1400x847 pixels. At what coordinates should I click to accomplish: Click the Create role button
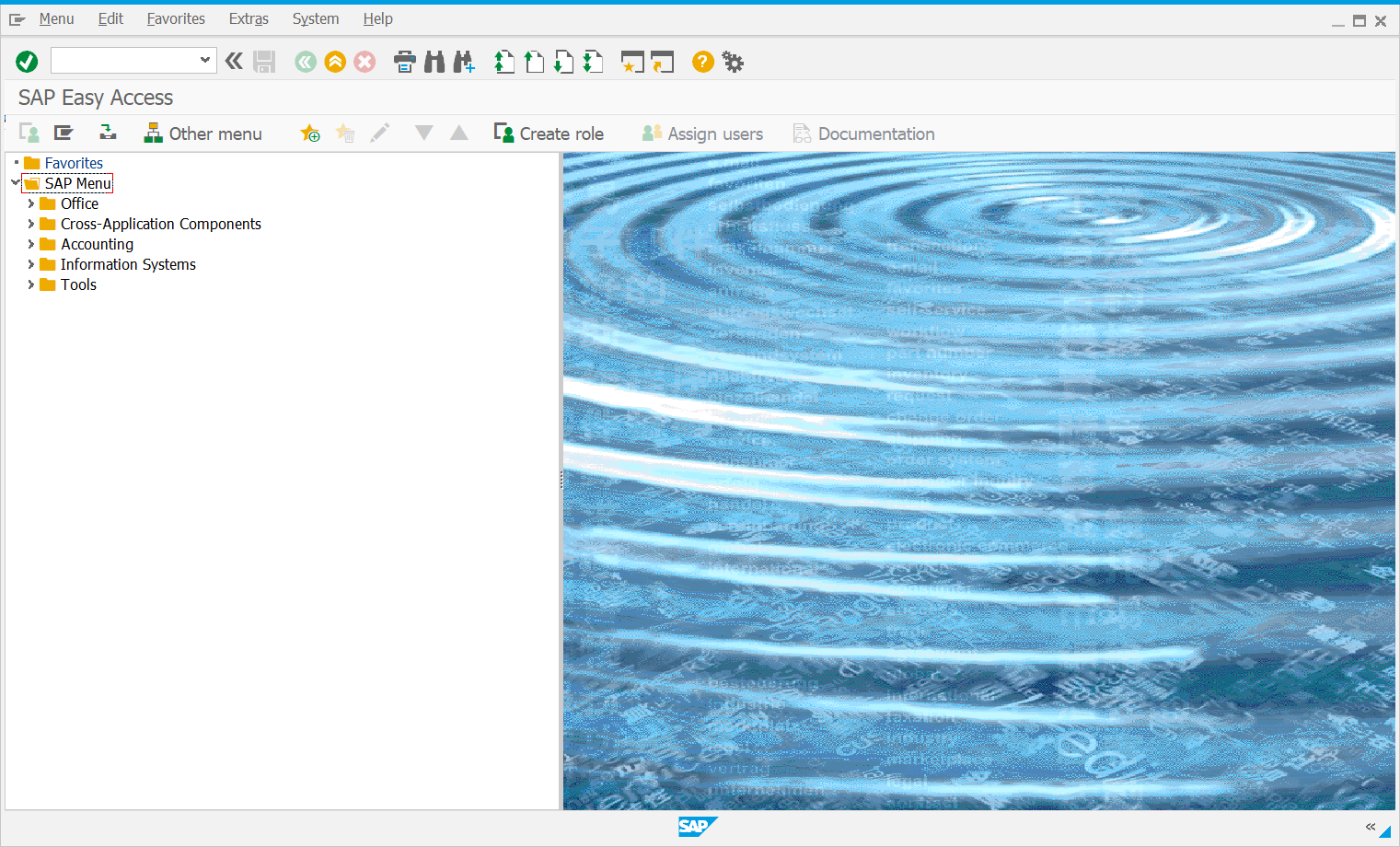point(550,133)
